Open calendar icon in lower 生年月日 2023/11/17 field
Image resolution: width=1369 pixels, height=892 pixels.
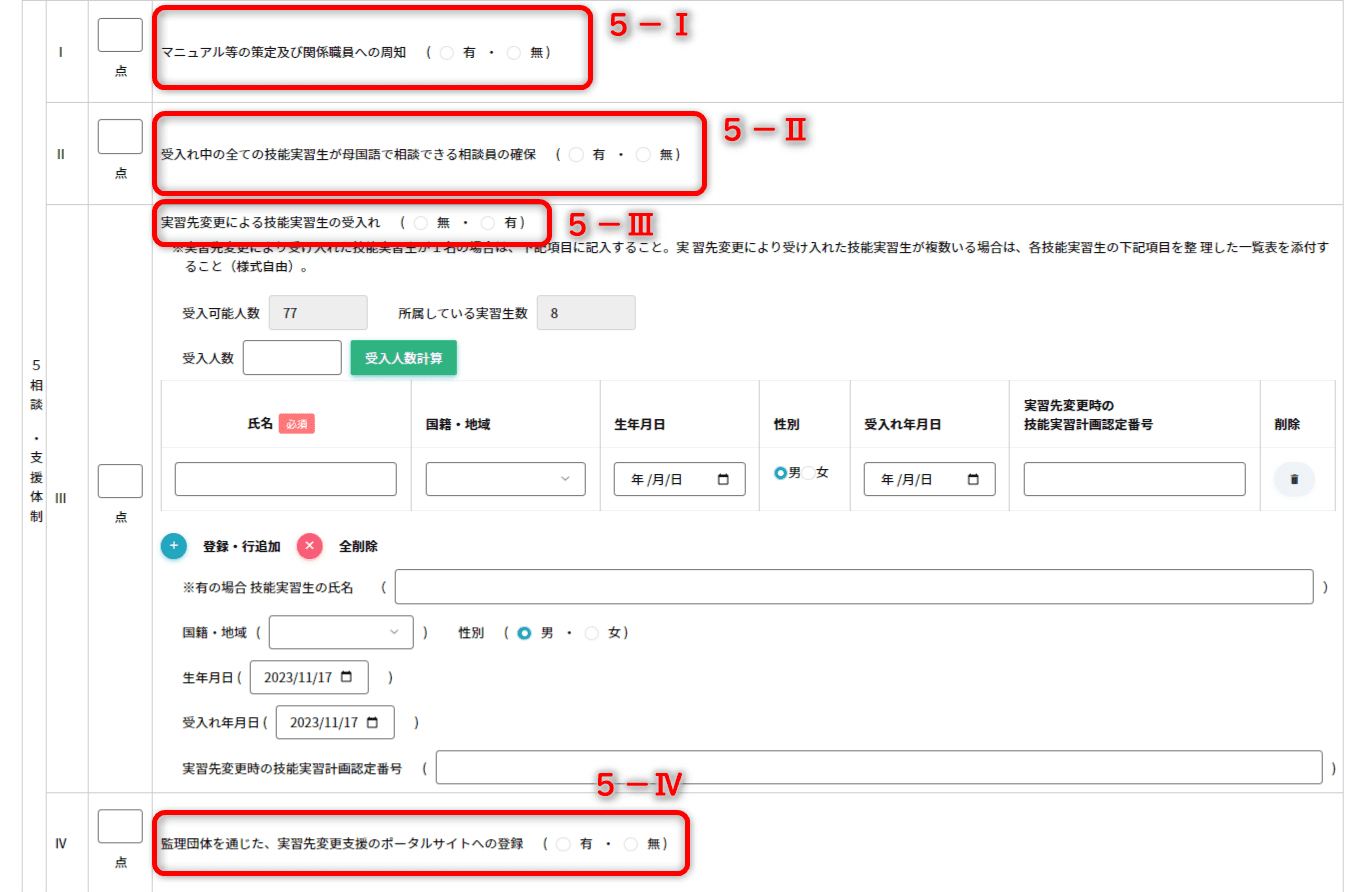tap(347, 677)
